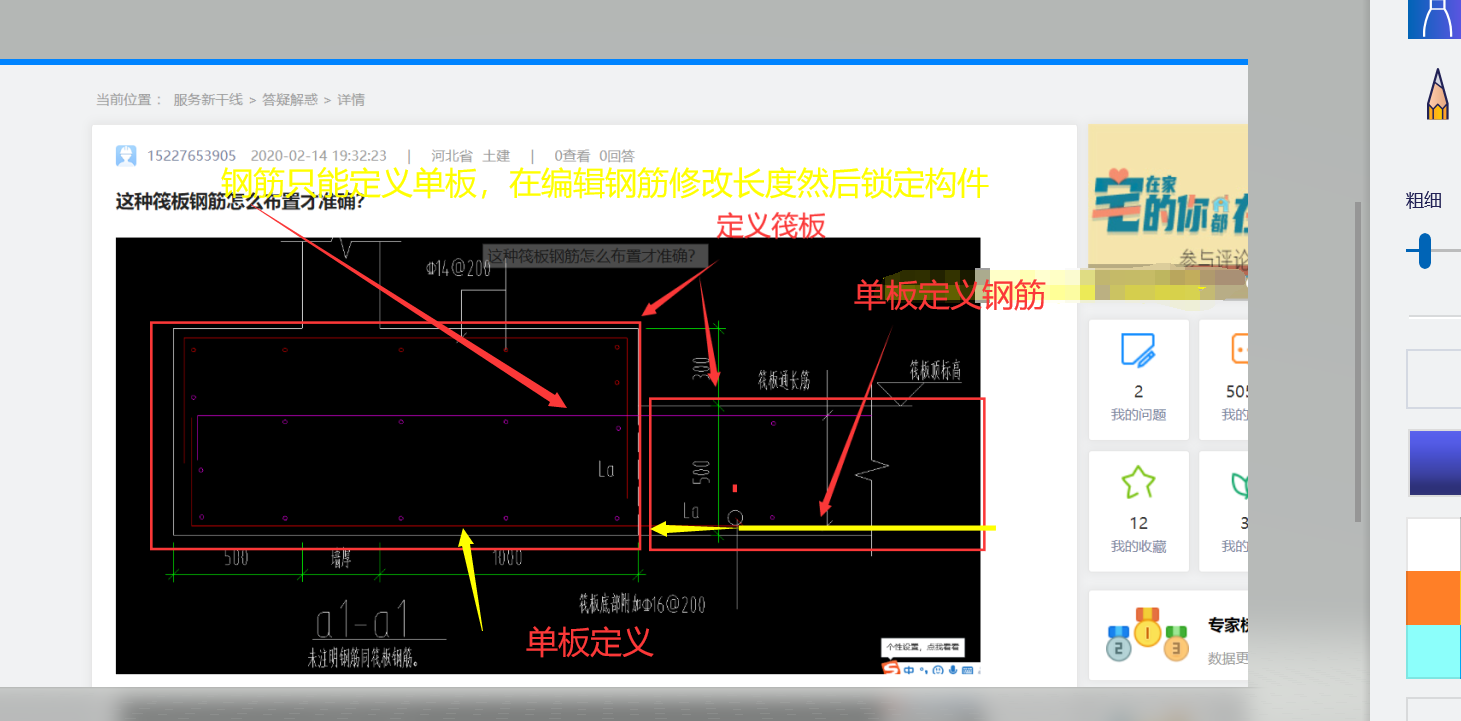The image size is (1461, 721).
Task: Click post date 2020-02-14 19:32:23
Action: pos(318,156)
